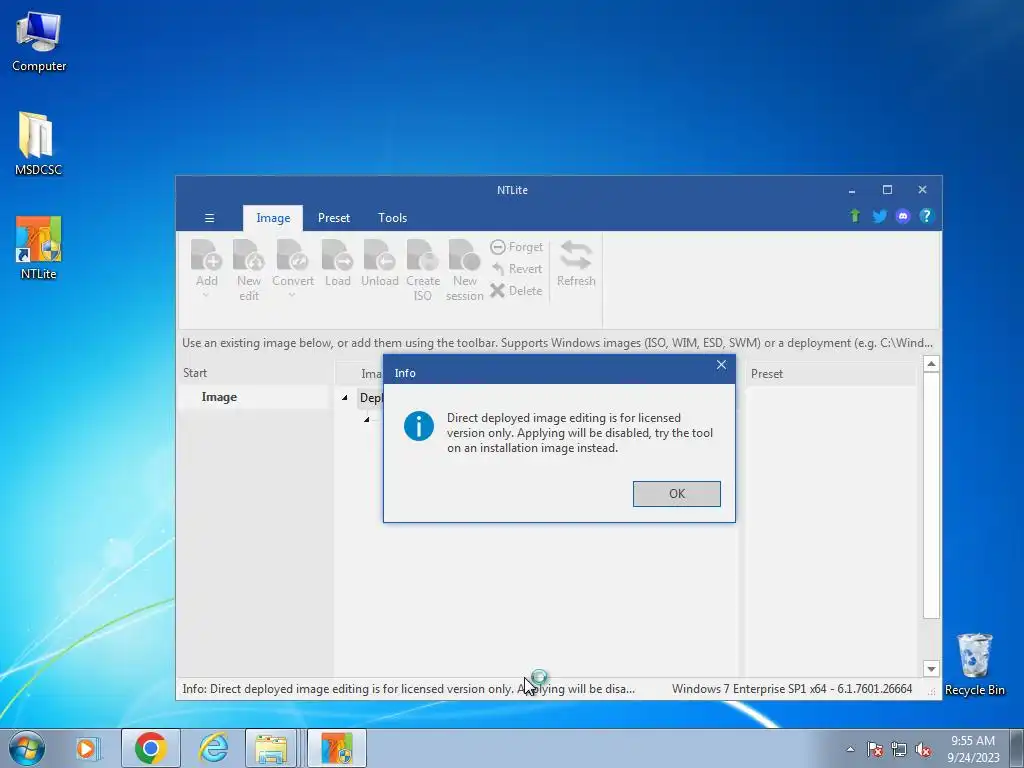Click the usage hint text below ribbon
The image size is (1024, 768).
(557, 343)
